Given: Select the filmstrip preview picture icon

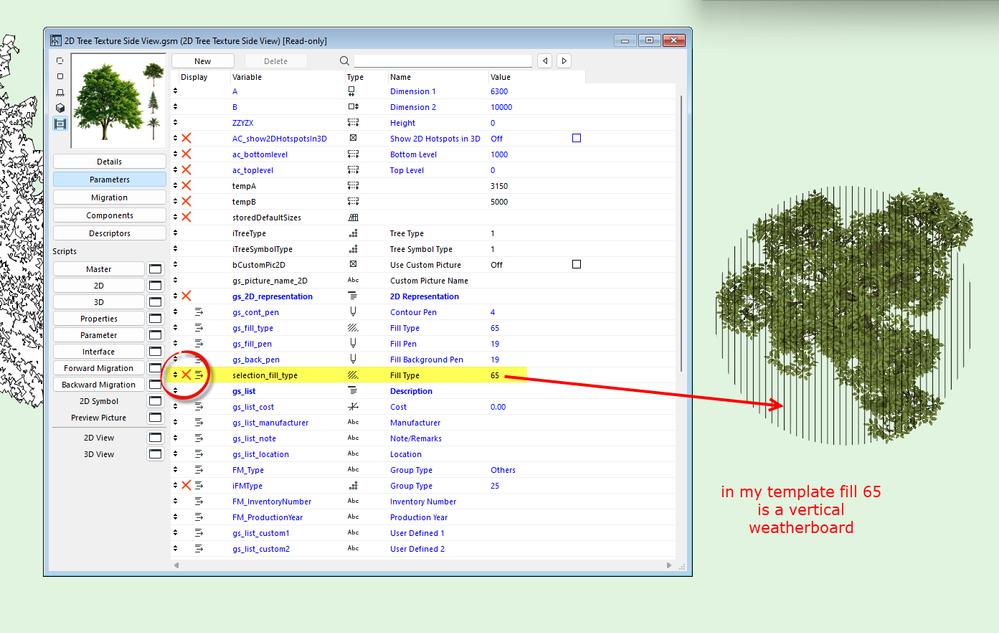Looking at the screenshot, I should (60, 124).
